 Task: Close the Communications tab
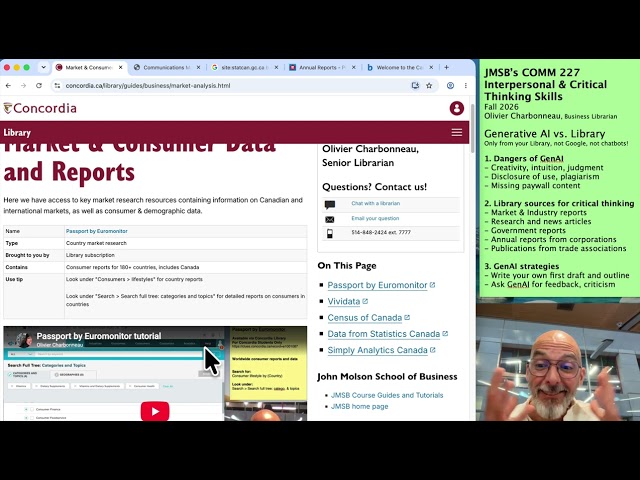[198, 67]
